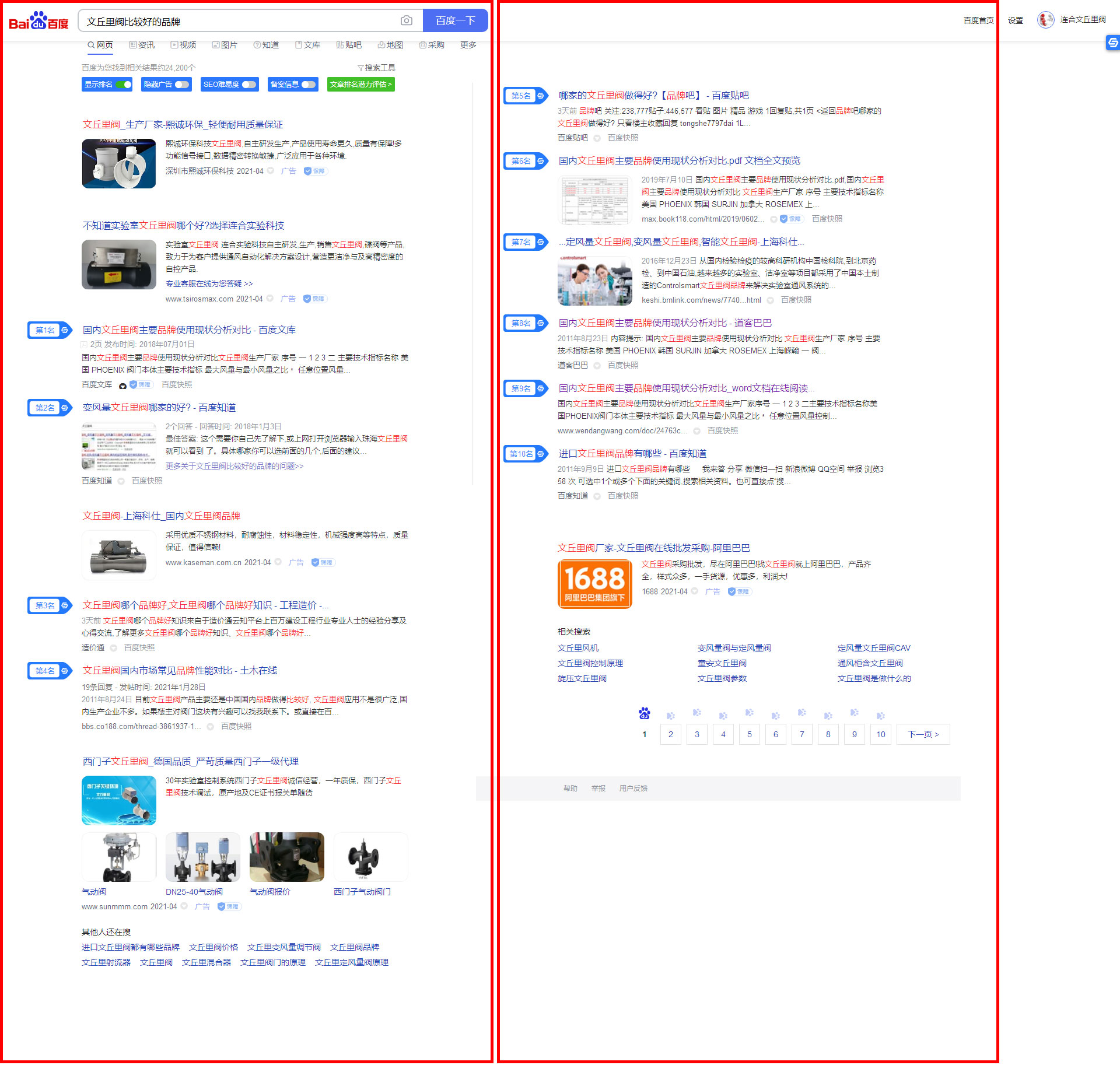
Task: Switch to the 采购 tab
Action: pyautogui.click(x=432, y=45)
